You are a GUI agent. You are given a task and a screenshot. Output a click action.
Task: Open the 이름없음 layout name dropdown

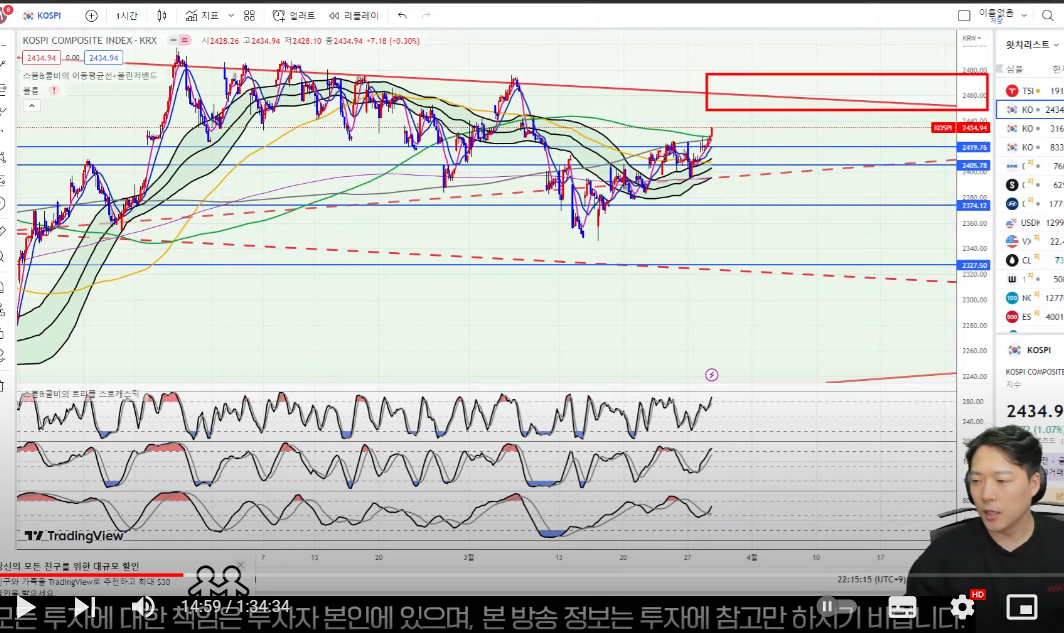tap(1002, 15)
